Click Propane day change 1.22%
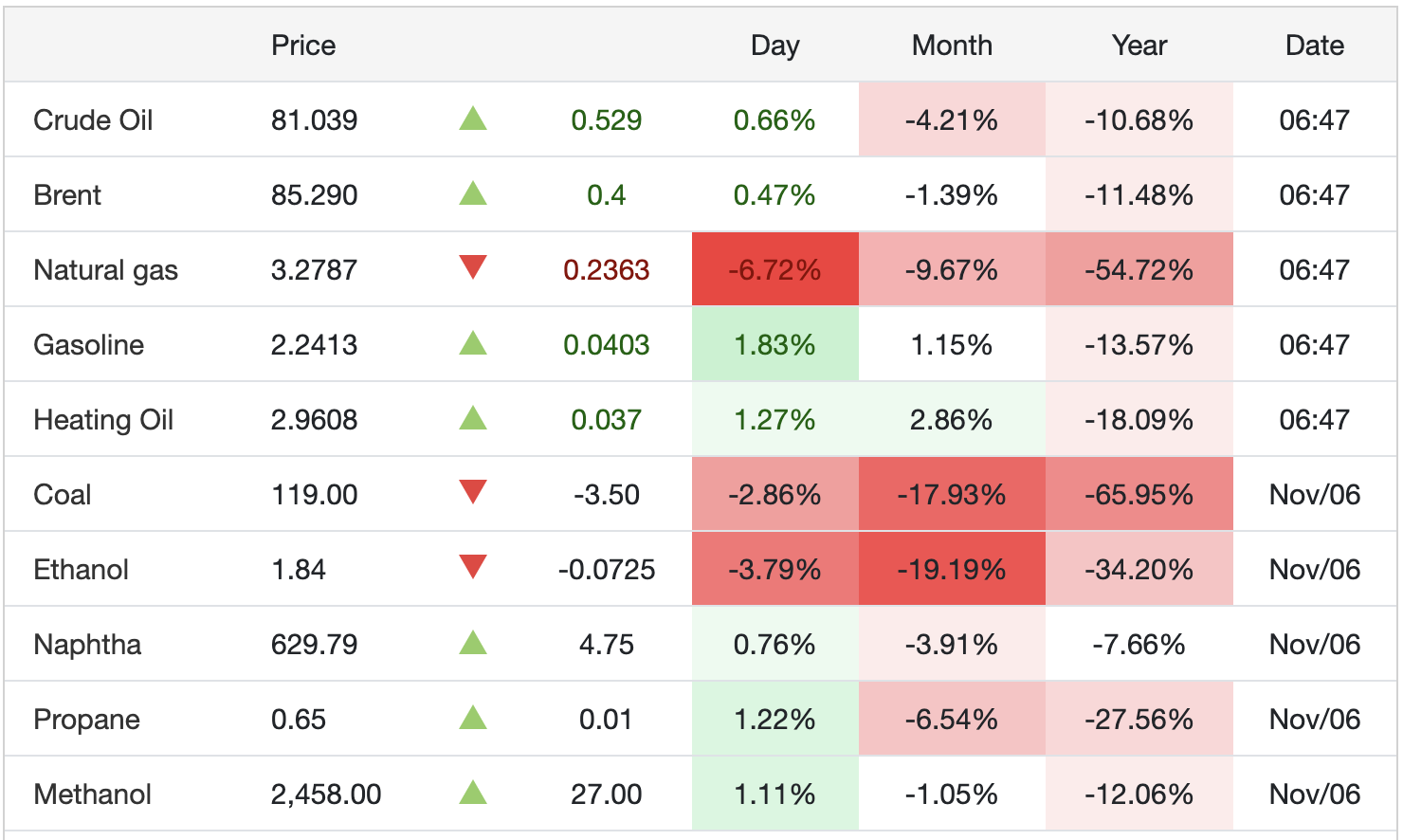The width and height of the screenshot is (1403, 840). 774,720
